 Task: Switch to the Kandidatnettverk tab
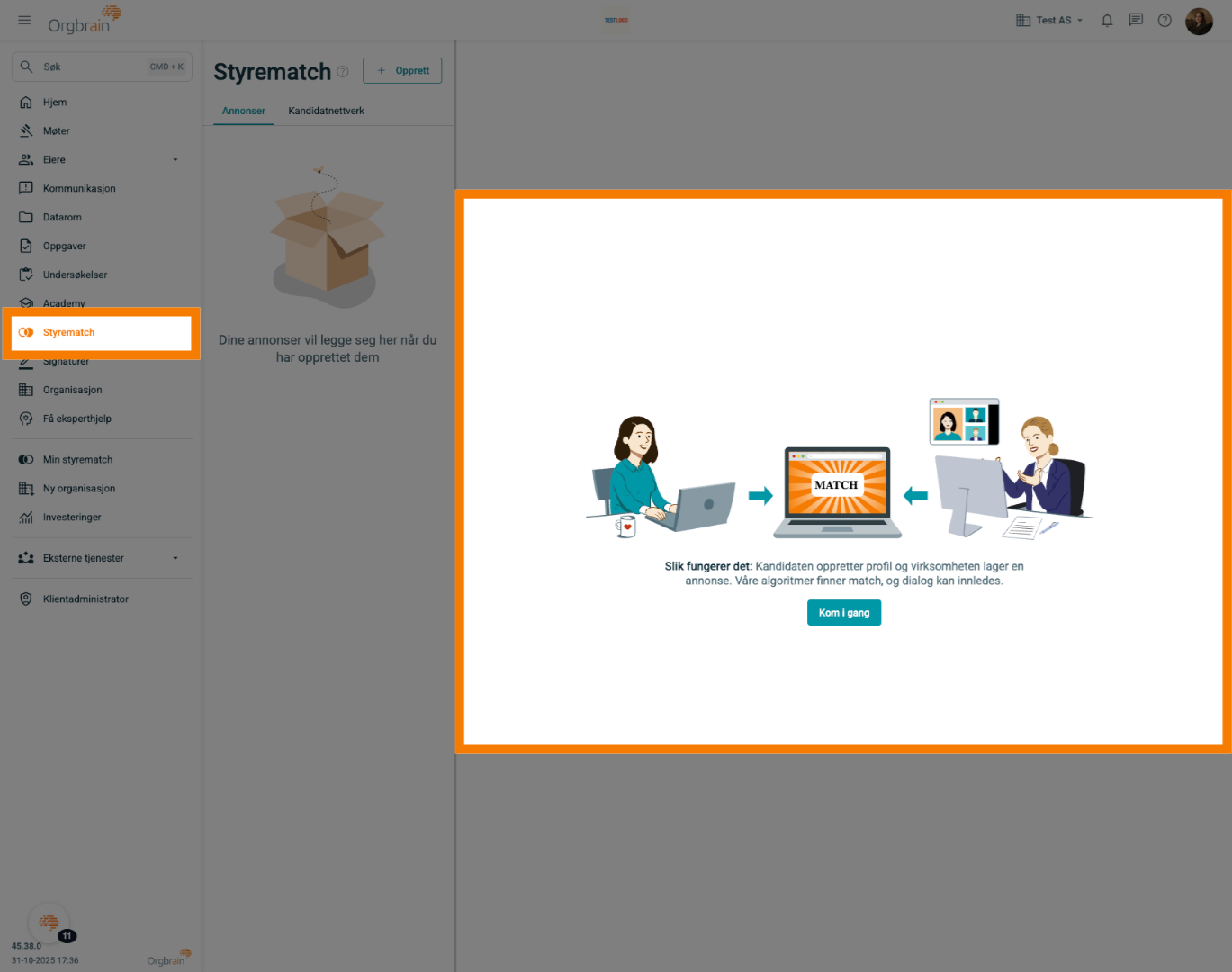pos(326,111)
